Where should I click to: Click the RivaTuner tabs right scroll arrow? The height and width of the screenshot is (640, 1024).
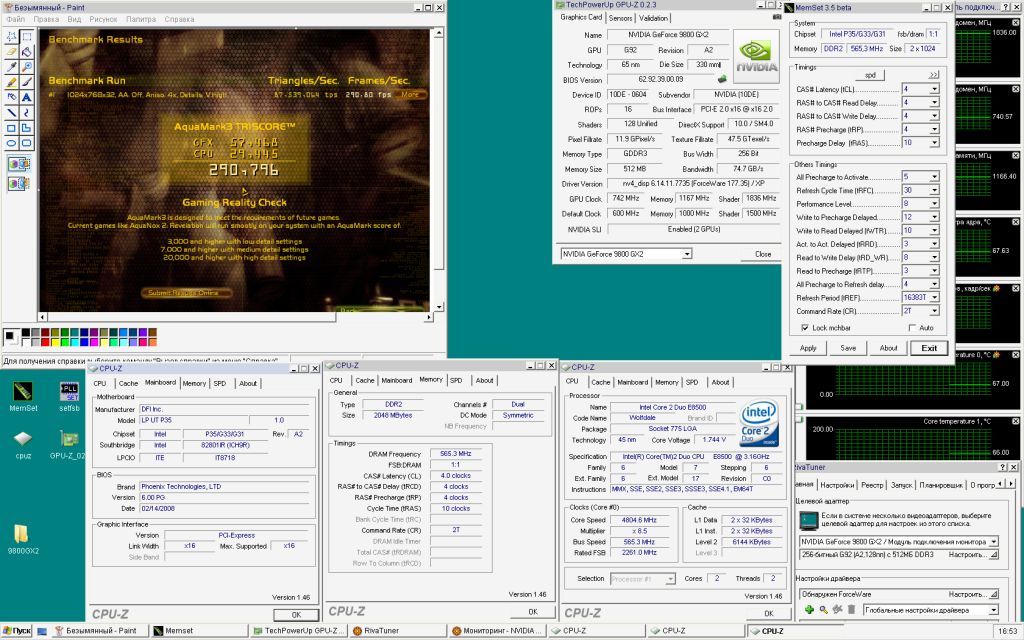(x=1012, y=484)
